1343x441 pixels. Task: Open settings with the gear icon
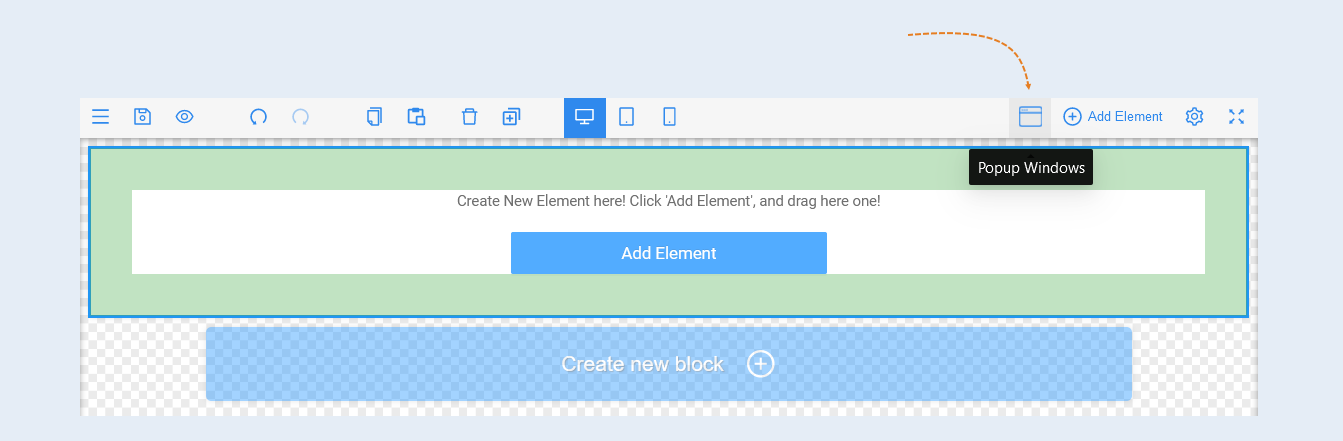click(x=1194, y=117)
